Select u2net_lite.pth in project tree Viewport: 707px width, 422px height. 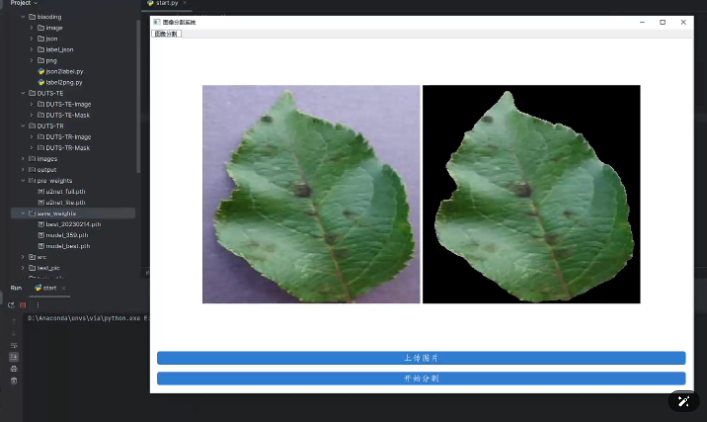(65, 202)
